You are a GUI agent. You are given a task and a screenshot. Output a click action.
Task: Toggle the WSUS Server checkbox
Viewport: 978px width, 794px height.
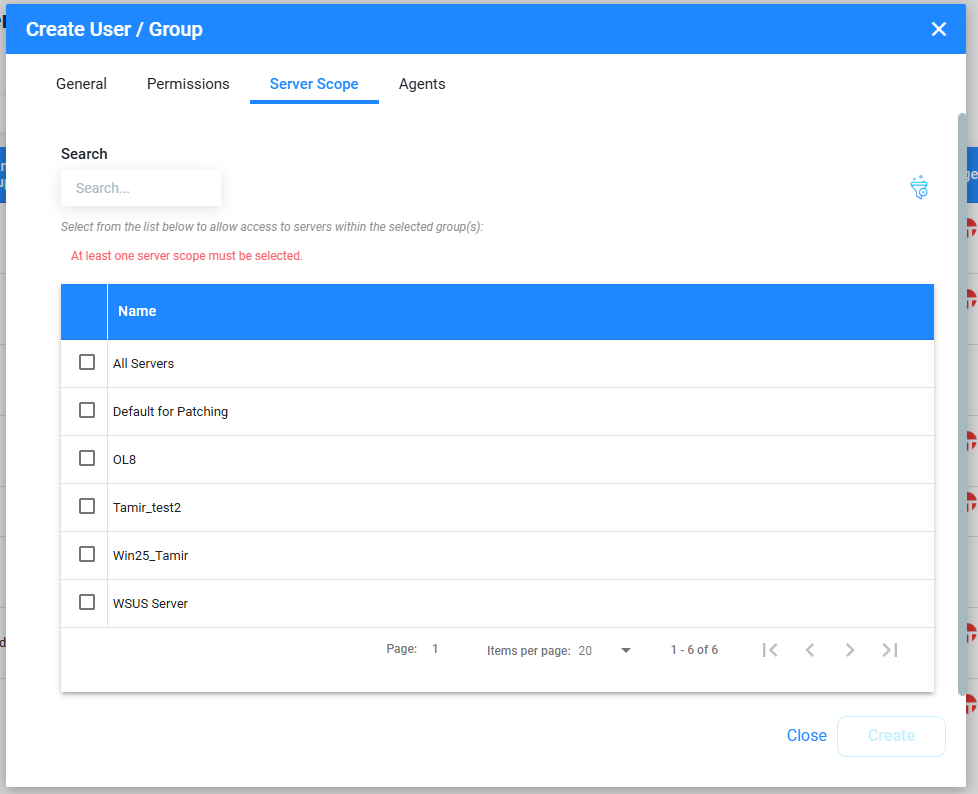87,602
